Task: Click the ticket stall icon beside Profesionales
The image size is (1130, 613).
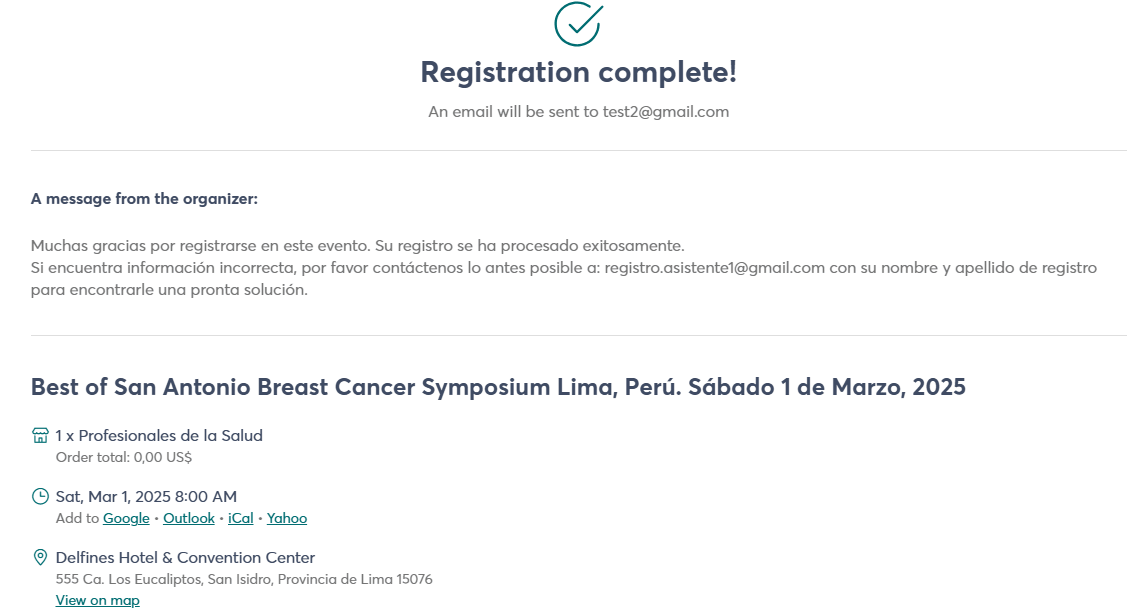Action: coord(40,435)
